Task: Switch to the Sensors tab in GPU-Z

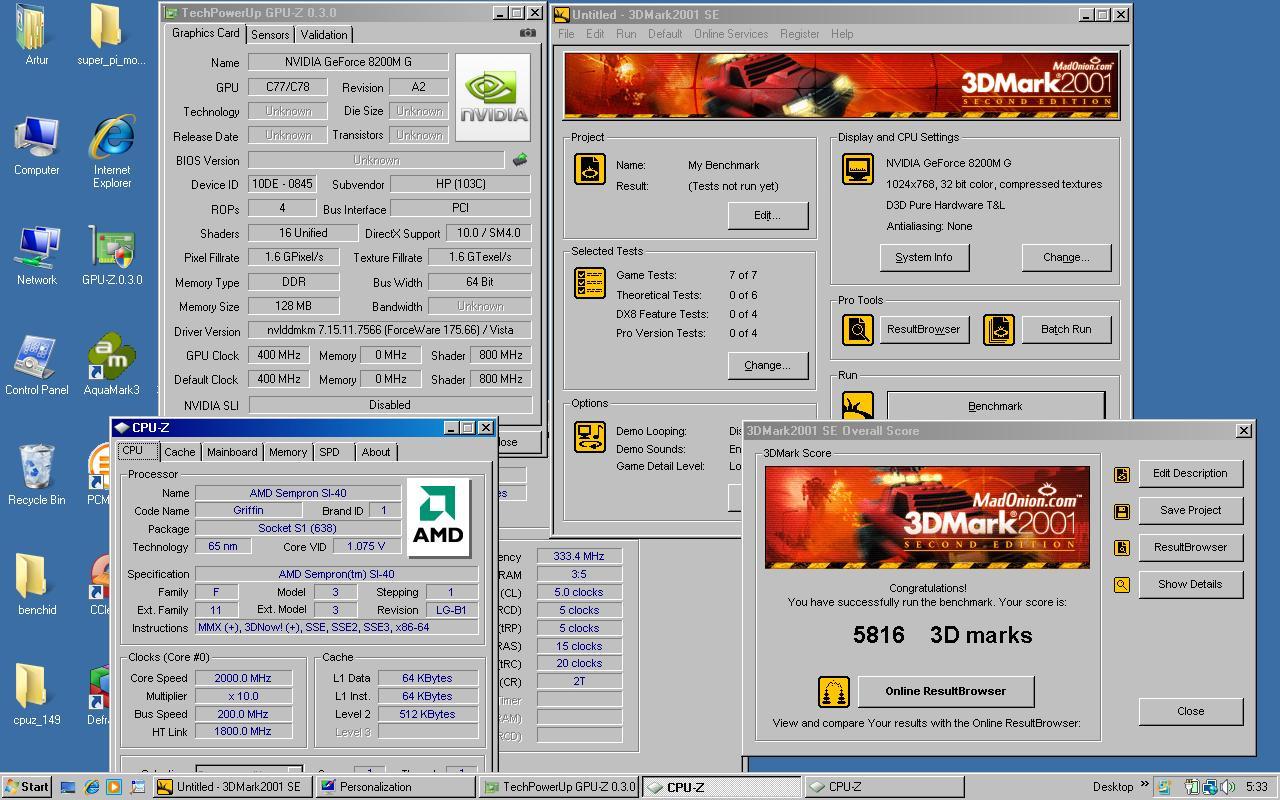Action: point(270,35)
